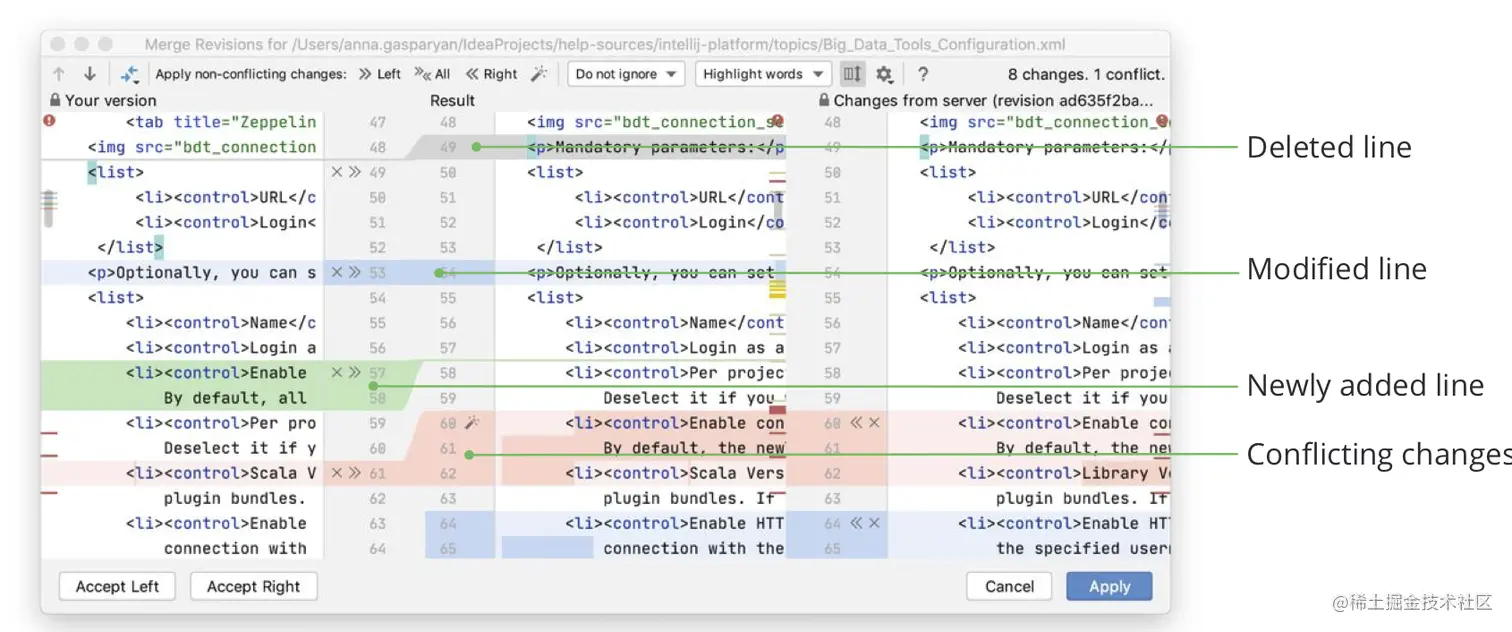1512x632 pixels.
Task: Click the magic wand in the toolbar
Action: point(539,74)
